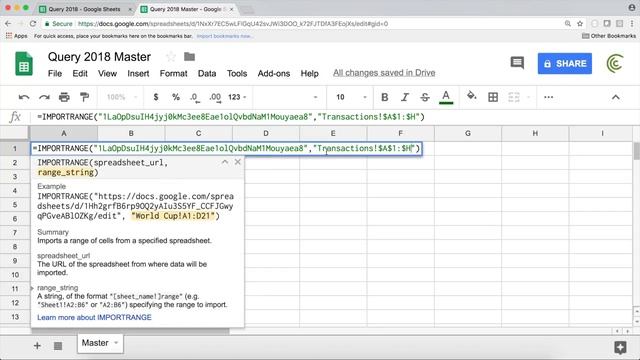Screen dimensions: 640x360
Task: Click Import bookmarks now link
Action: pyautogui.click(x=224, y=36)
